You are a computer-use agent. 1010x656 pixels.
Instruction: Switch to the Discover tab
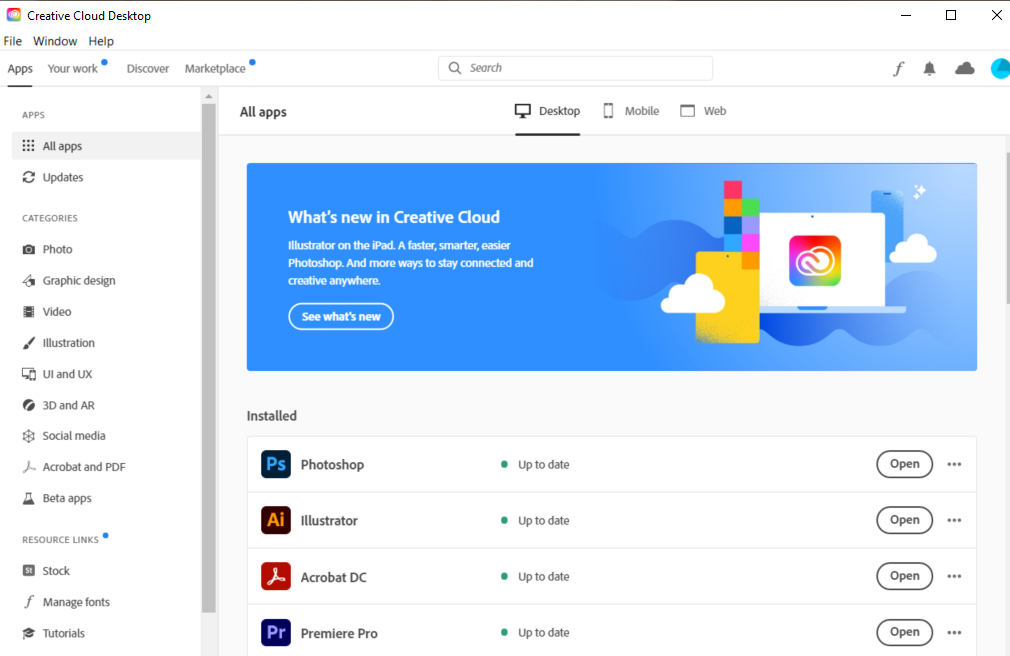click(148, 68)
